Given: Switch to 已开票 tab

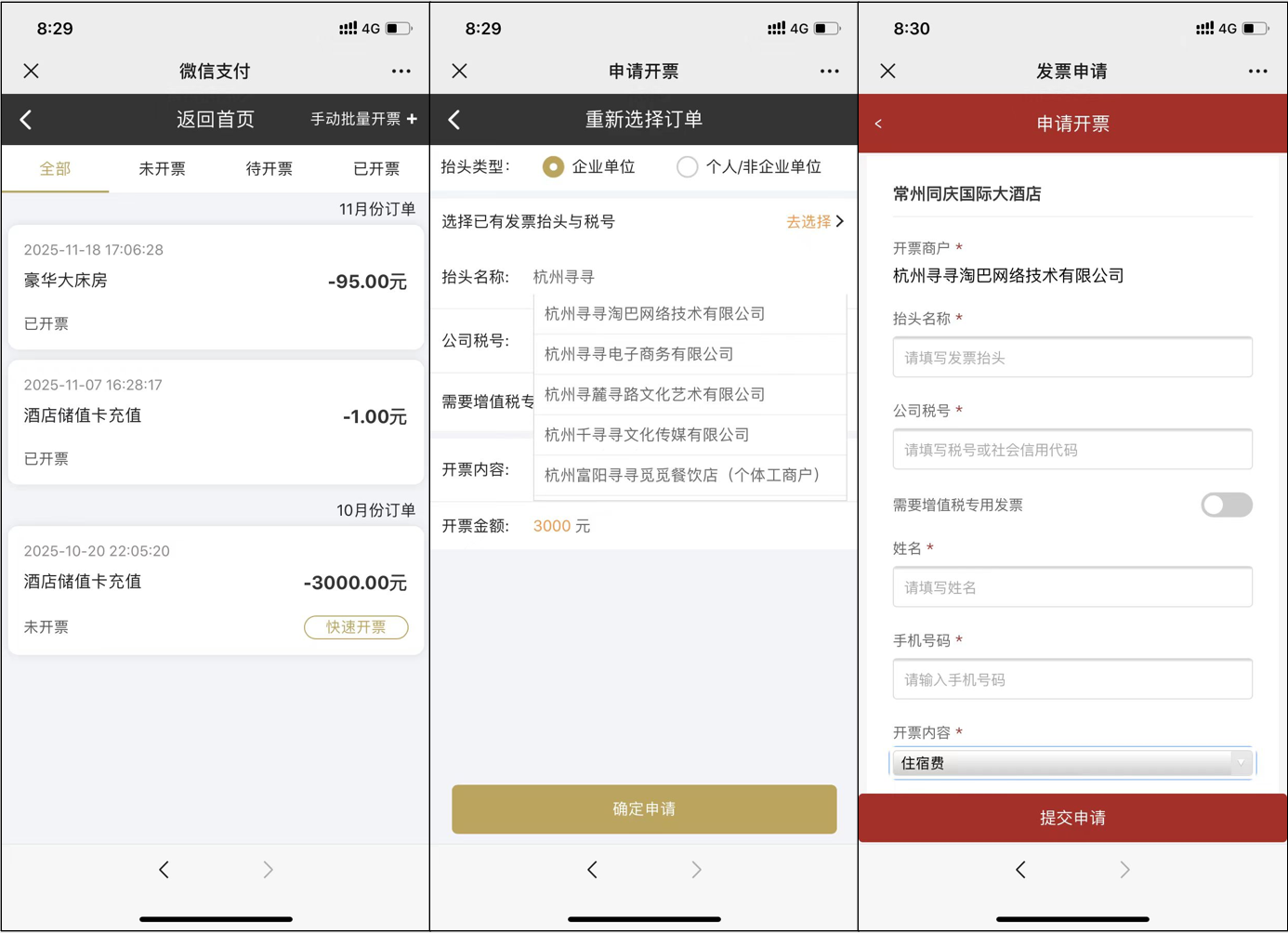Looking at the screenshot, I should [x=375, y=169].
